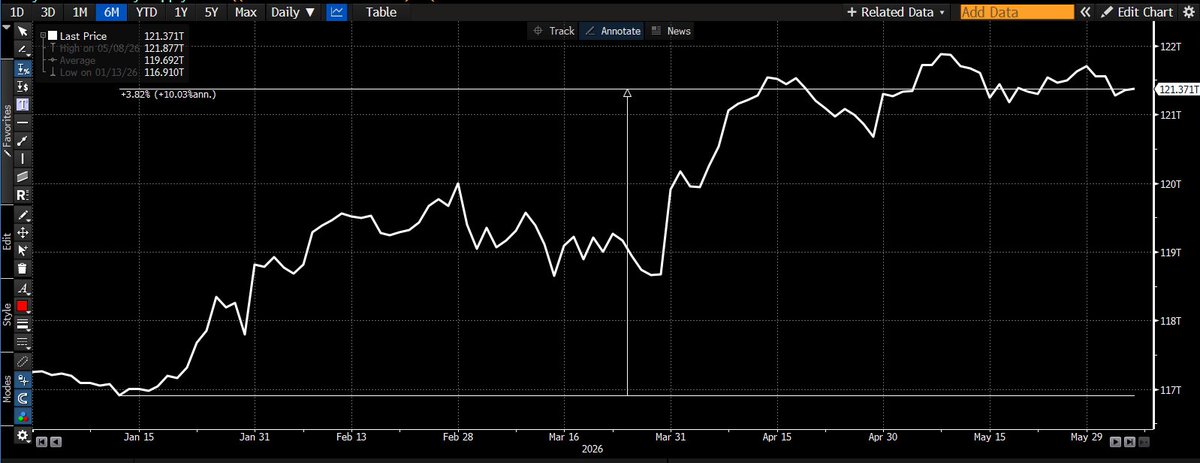
Task: Switch to Table view
Action: point(380,12)
